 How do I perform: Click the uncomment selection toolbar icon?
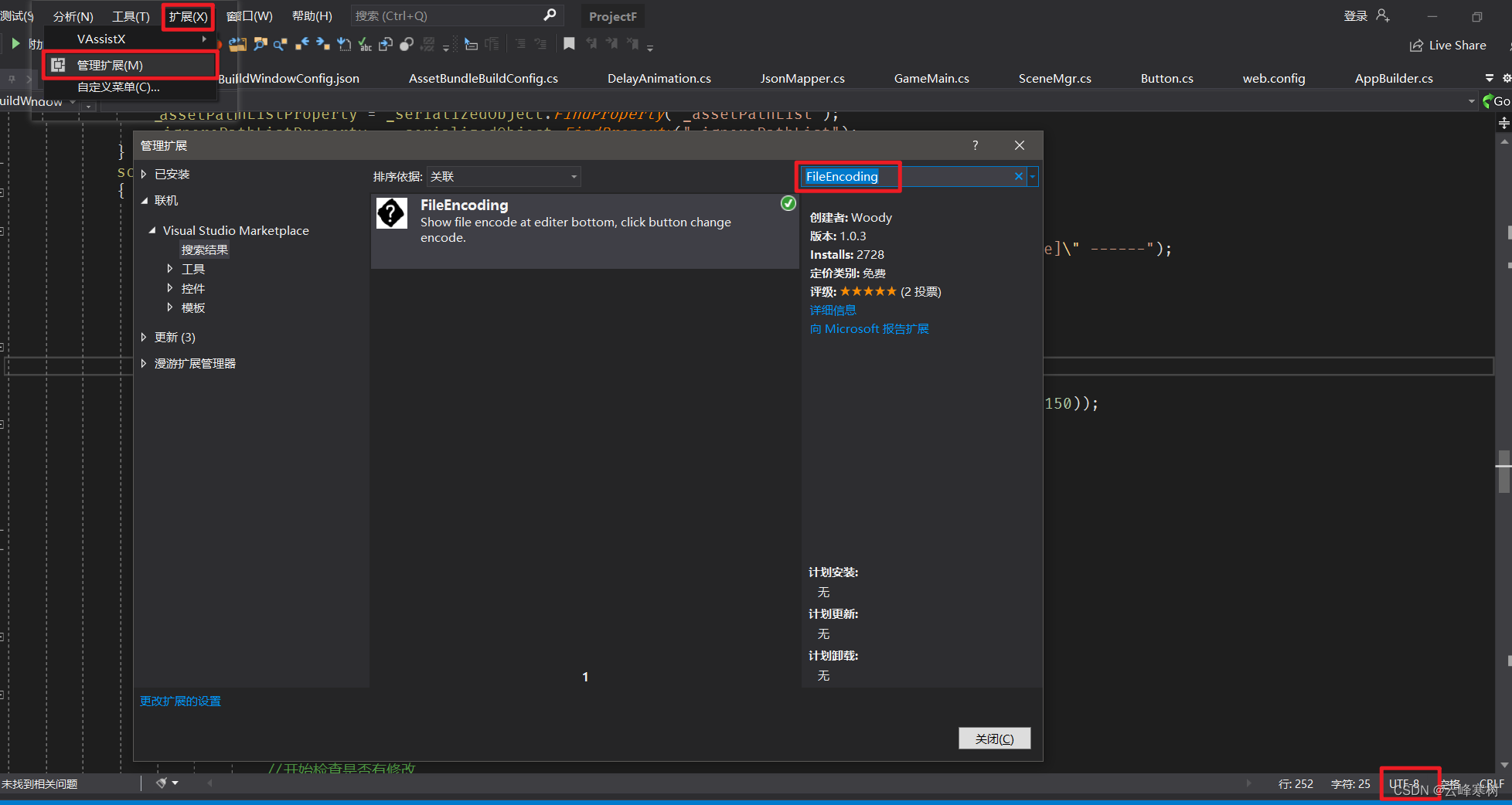[540, 44]
